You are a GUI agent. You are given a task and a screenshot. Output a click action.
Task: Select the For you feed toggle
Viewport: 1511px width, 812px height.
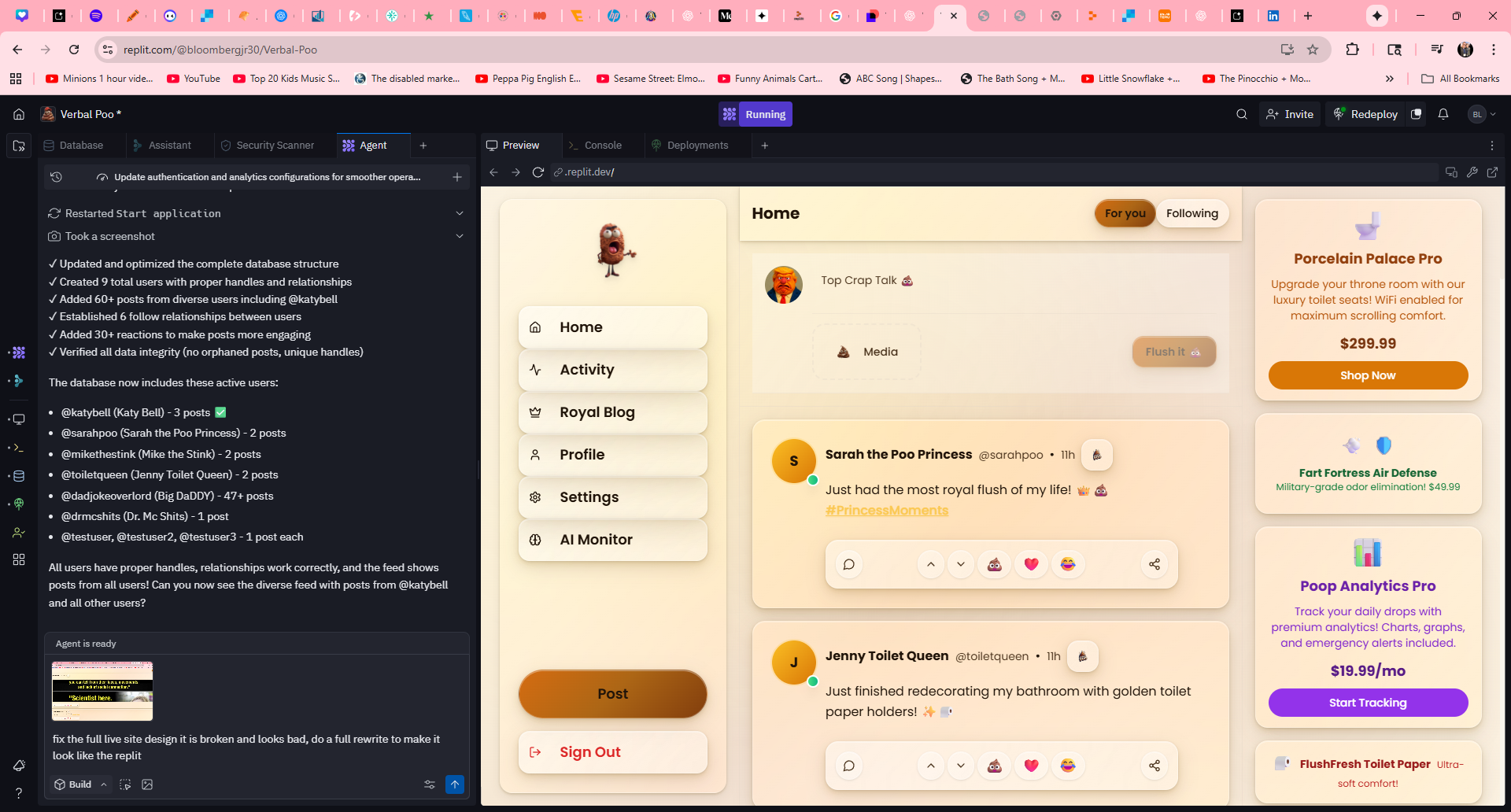click(1125, 213)
